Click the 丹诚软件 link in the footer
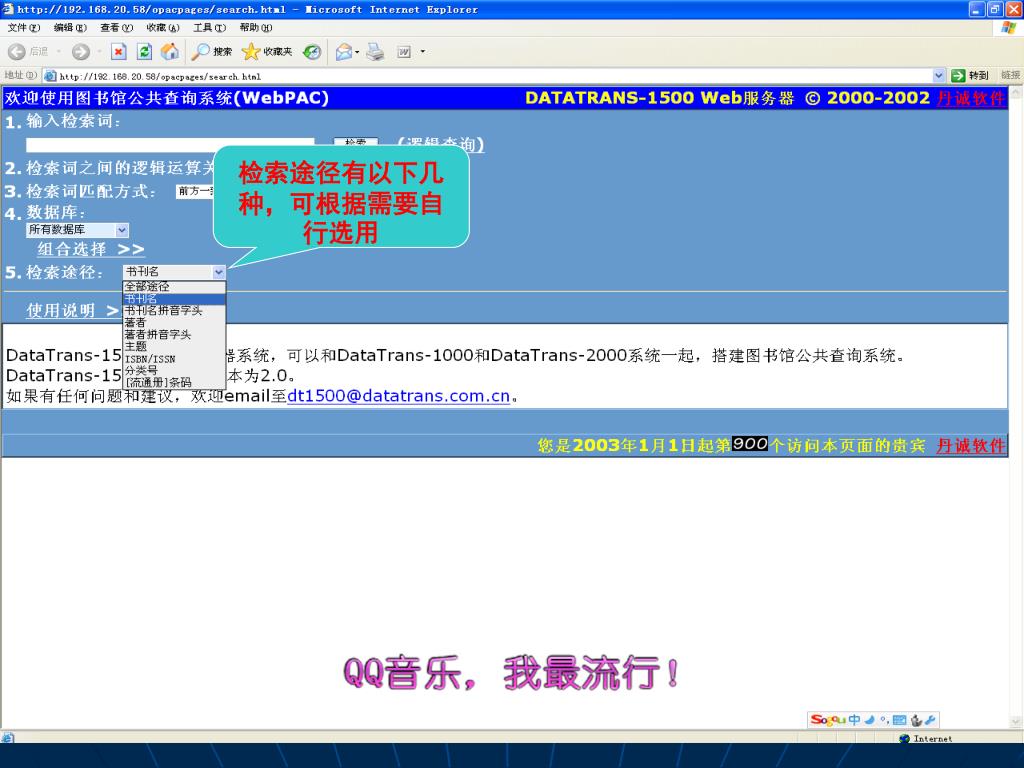Image resolution: width=1024 pixels, height=768 pixels. [971, 445]
